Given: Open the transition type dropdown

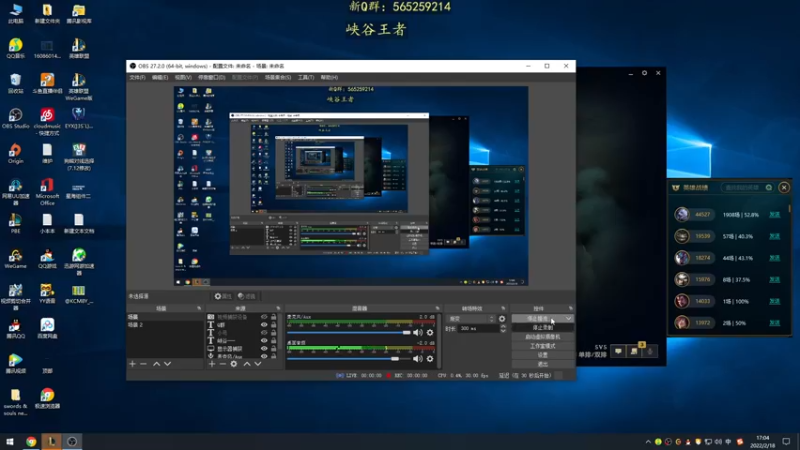Looking at the screenshot, I should pos(471,318).
